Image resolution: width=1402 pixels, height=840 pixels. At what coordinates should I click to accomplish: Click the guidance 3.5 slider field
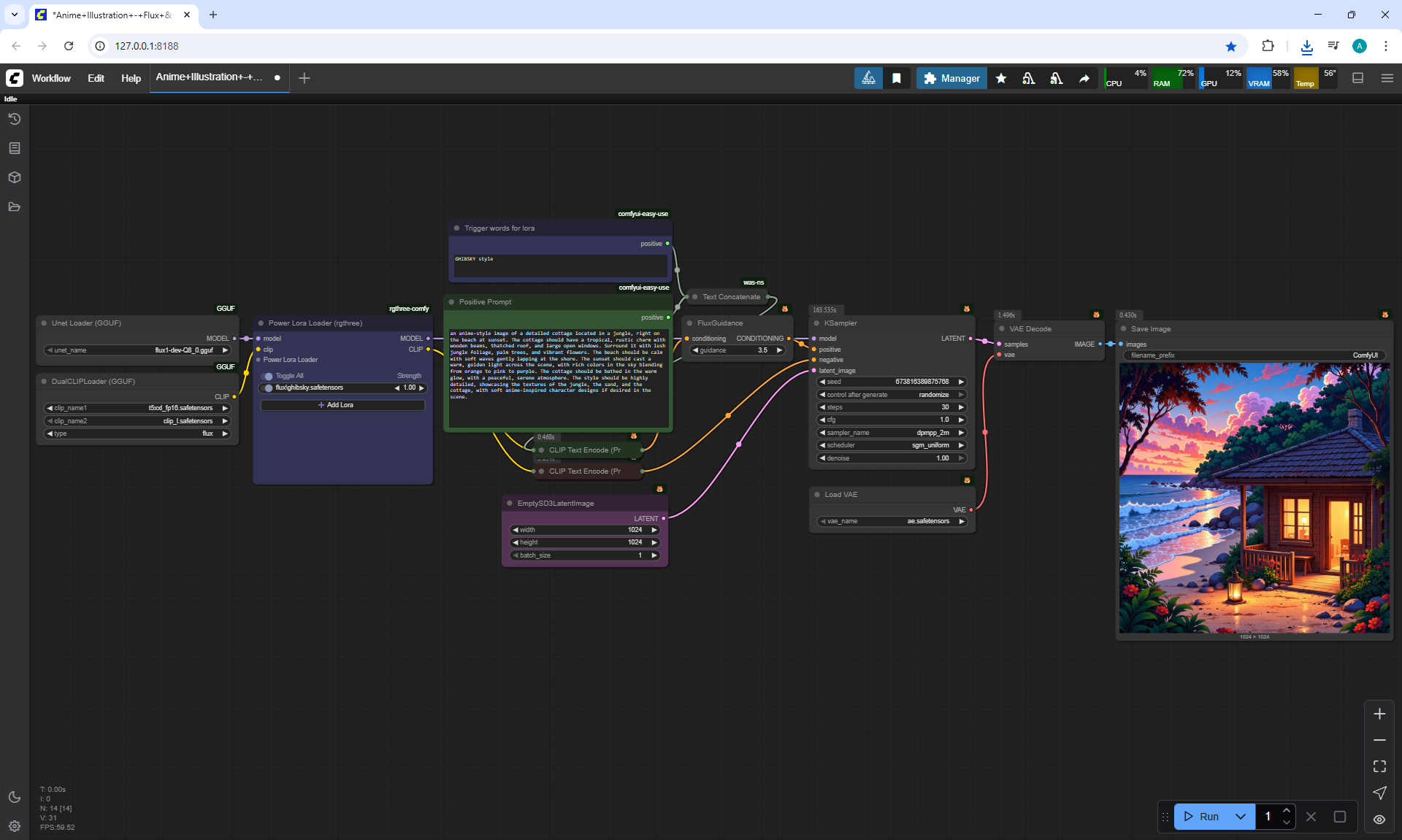pyautogui.click(x=738, y=350)
